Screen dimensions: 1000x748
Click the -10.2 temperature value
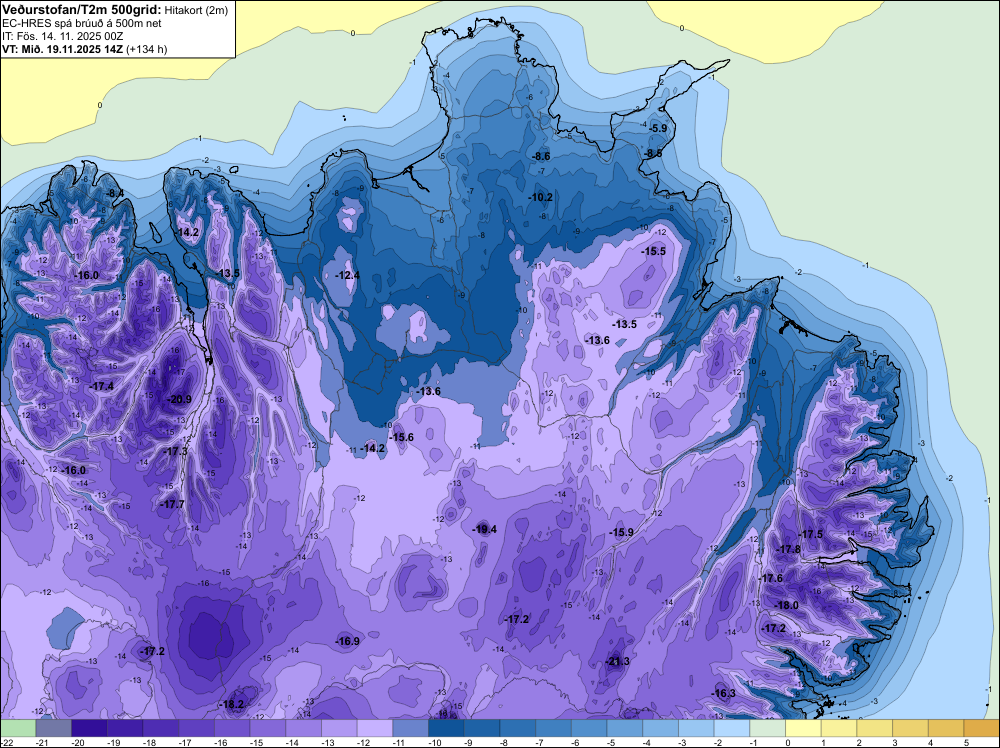(x=540, y=198)
